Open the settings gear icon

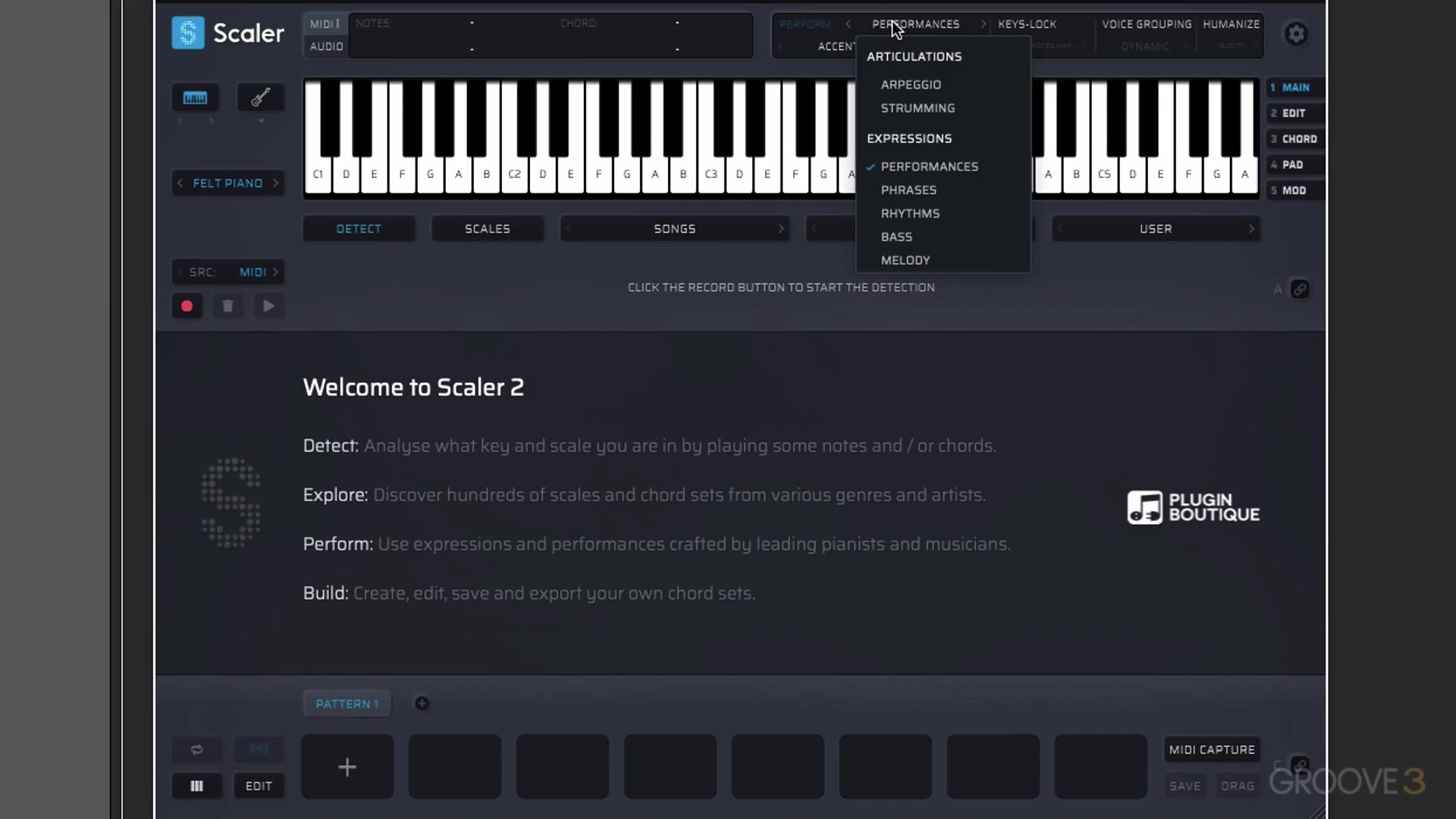tap(1296, 33)
